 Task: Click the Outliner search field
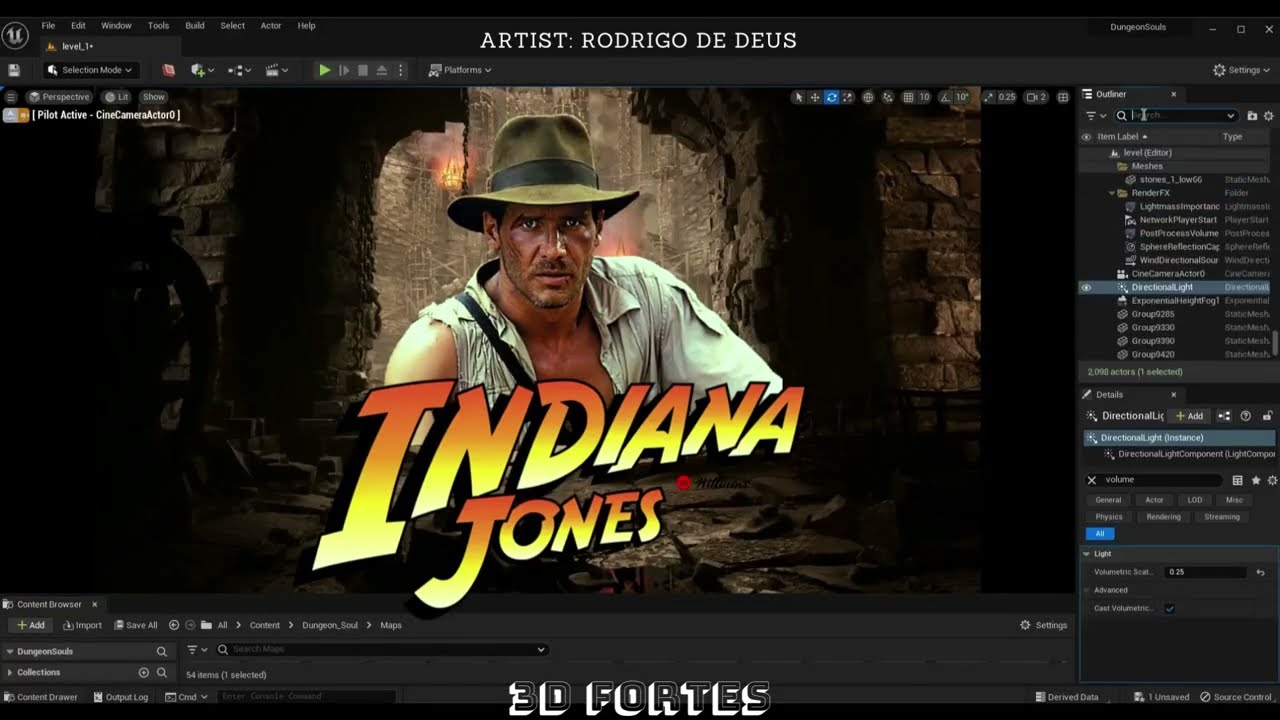point(1177,116)
